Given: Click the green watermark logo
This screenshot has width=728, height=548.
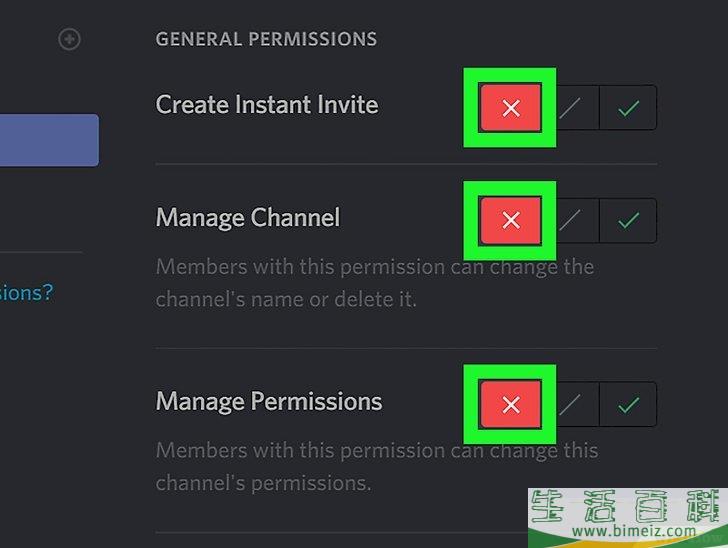Looking at the screenshot, I should coord(625,506).
